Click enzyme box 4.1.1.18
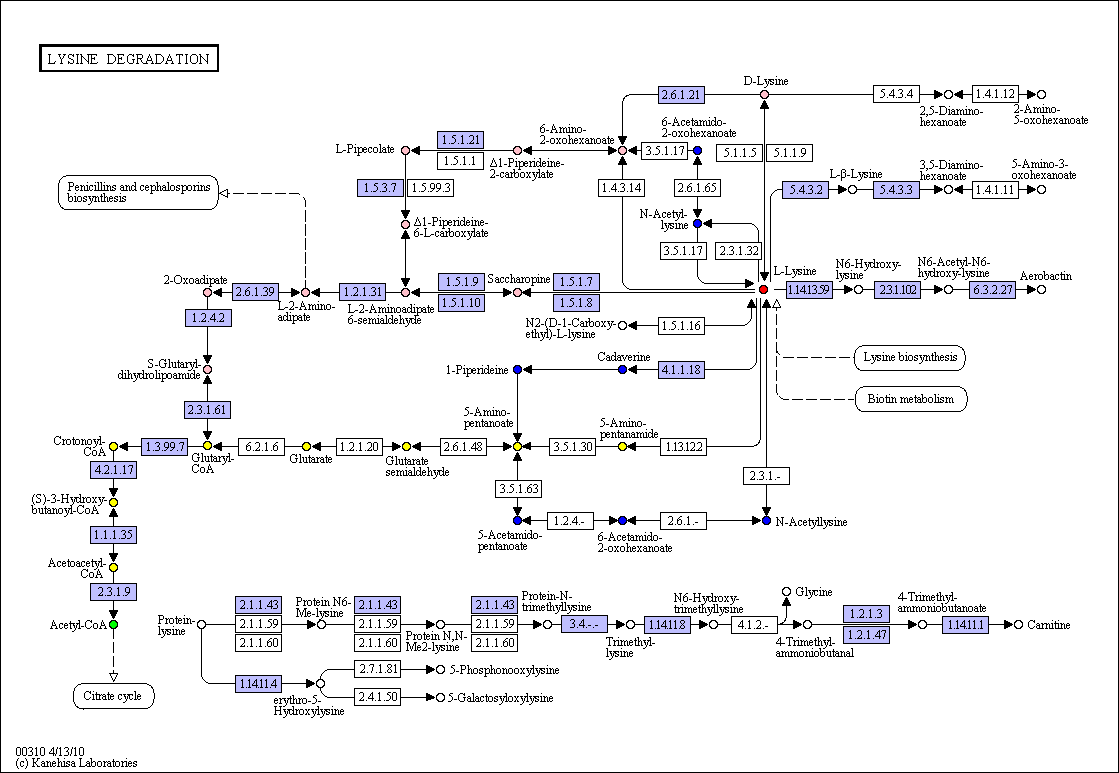 coord(681,370)
